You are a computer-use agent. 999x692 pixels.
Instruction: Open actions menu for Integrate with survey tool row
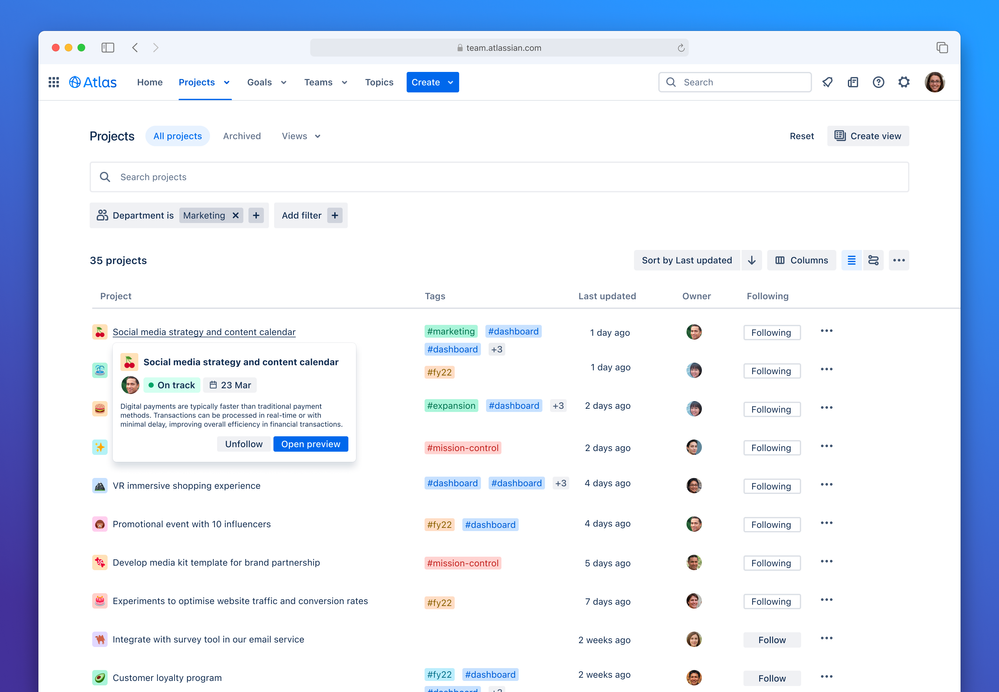(826, 638)
